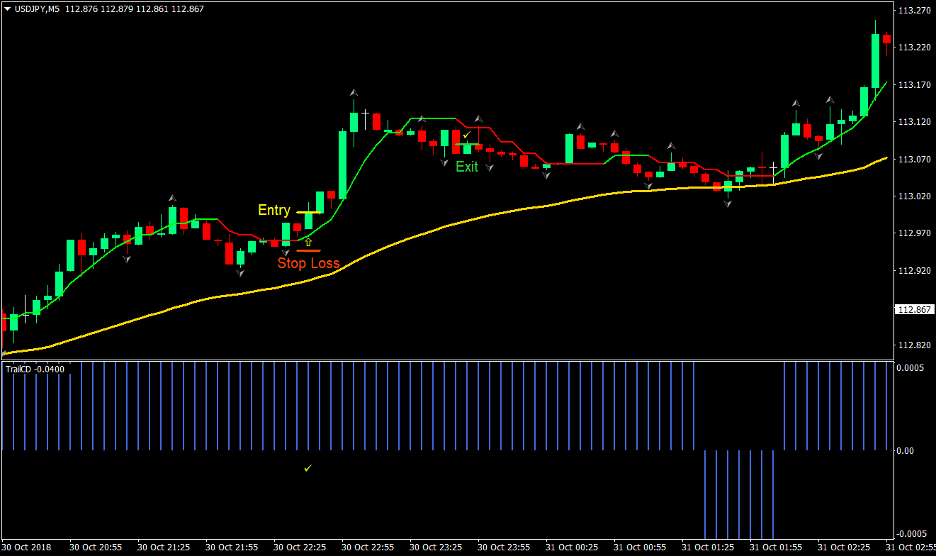Select the fractal arrow above the 22:55 high candle
Image resolution: width=936 pixels, height=556 pixels.
pos(354,93)
